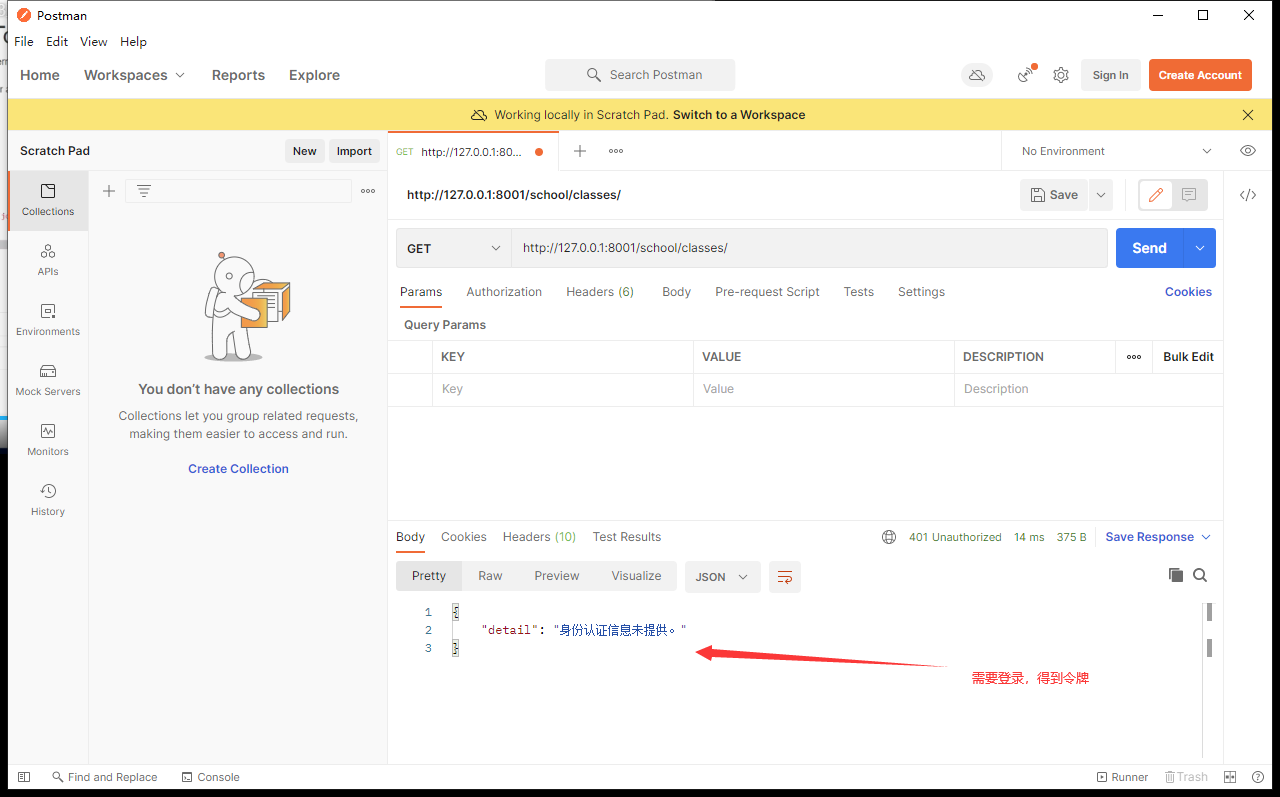Open the APIs sidebar section
Image resolution: width=1280 pixels, height=797 pixels.
point(48,260)
